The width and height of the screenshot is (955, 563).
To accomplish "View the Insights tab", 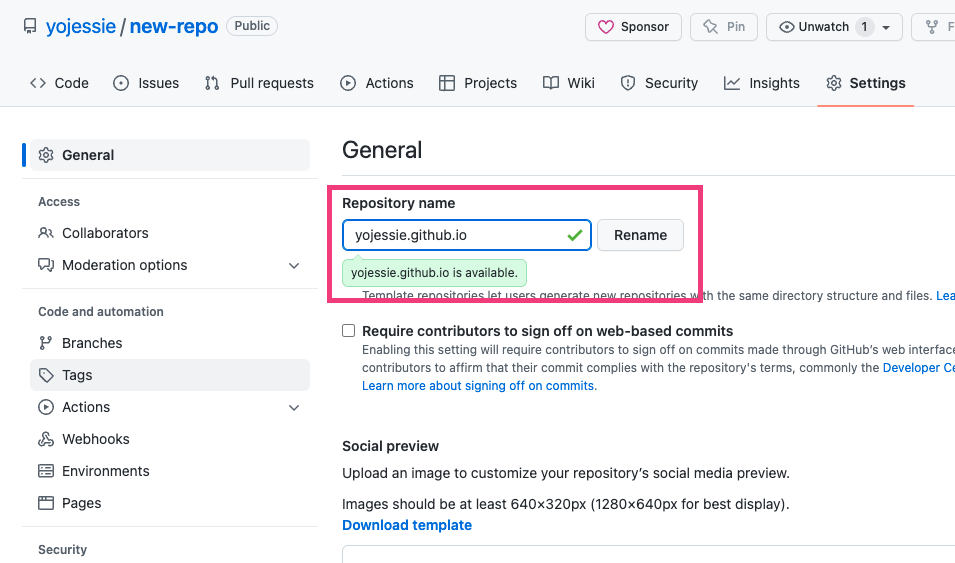I will 761,83.
